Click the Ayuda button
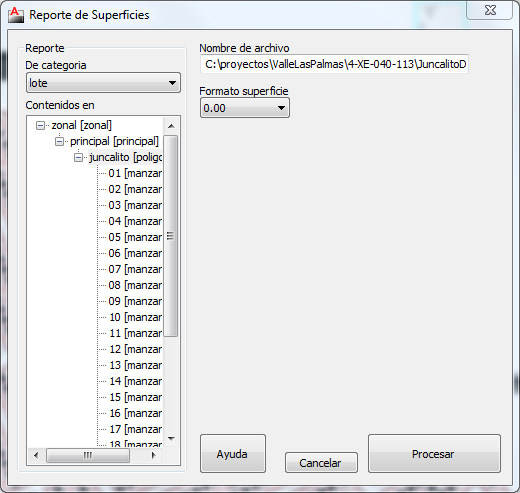Image resolution: width=520 pixels, height=493 pixels. click(233, 454)
